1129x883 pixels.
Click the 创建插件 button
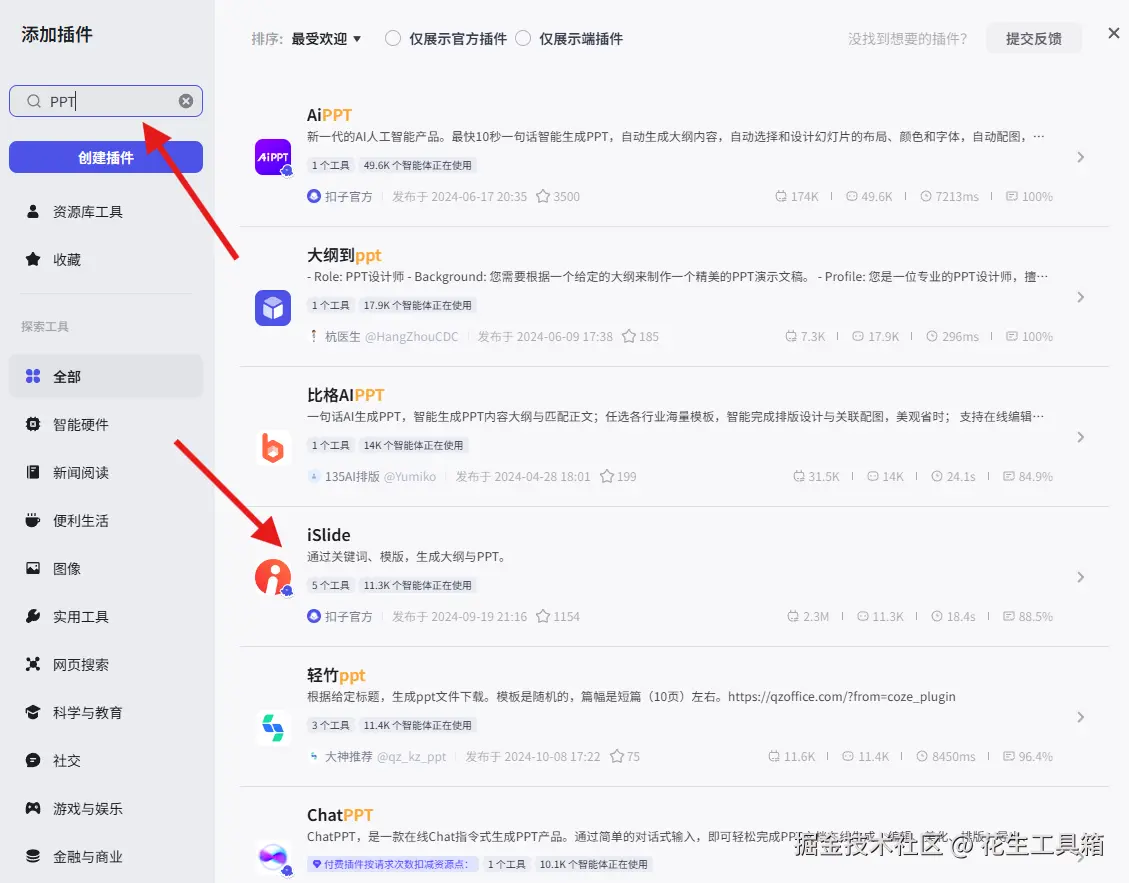pos(106,157)
